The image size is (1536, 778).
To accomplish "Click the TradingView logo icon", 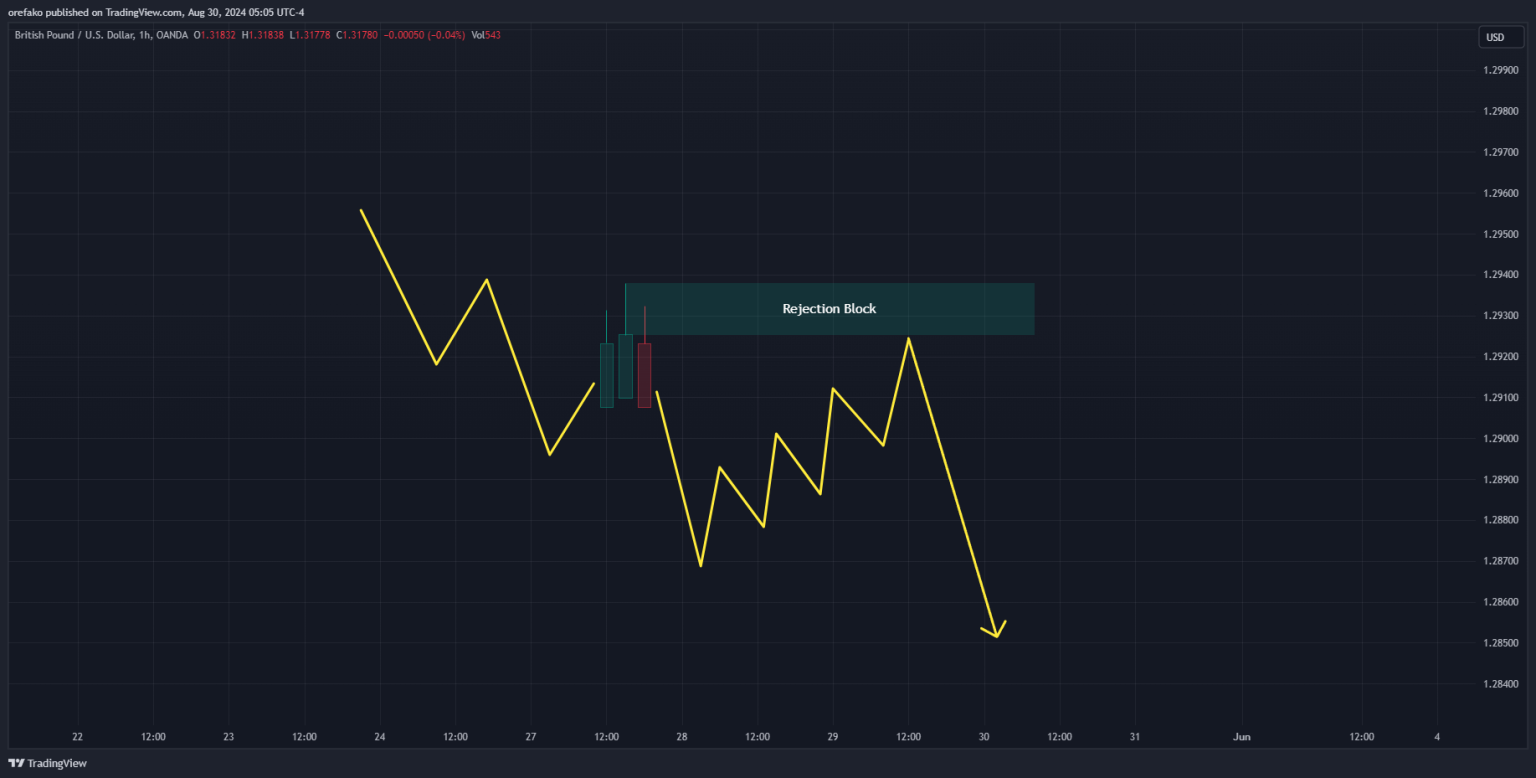I will [x=15, y=763].
